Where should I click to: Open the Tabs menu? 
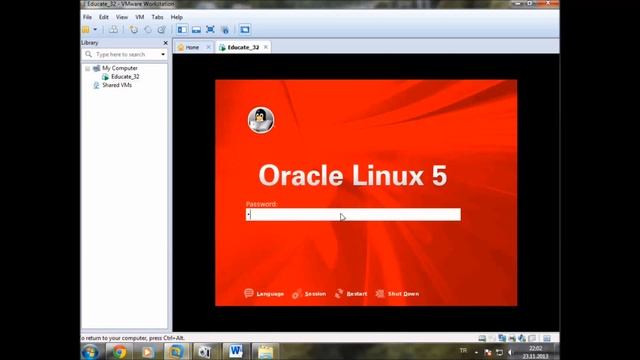tap(157, 17)
